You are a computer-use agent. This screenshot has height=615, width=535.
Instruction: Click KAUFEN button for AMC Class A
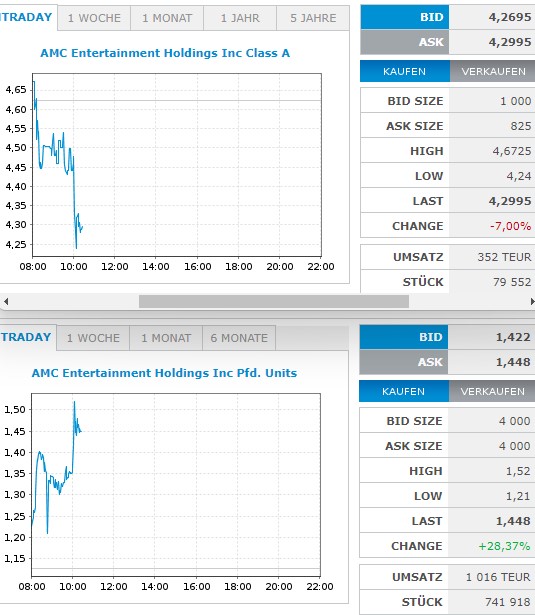[x=404, y=71]
